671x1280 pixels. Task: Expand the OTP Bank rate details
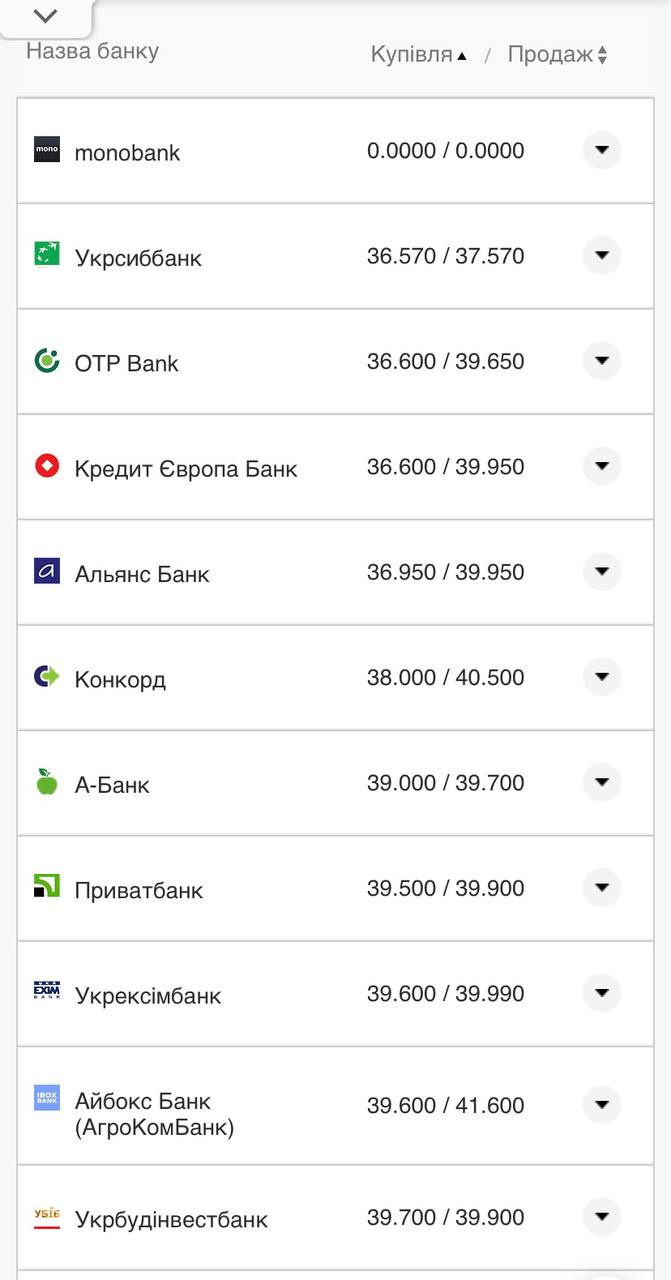pos(602,361)
